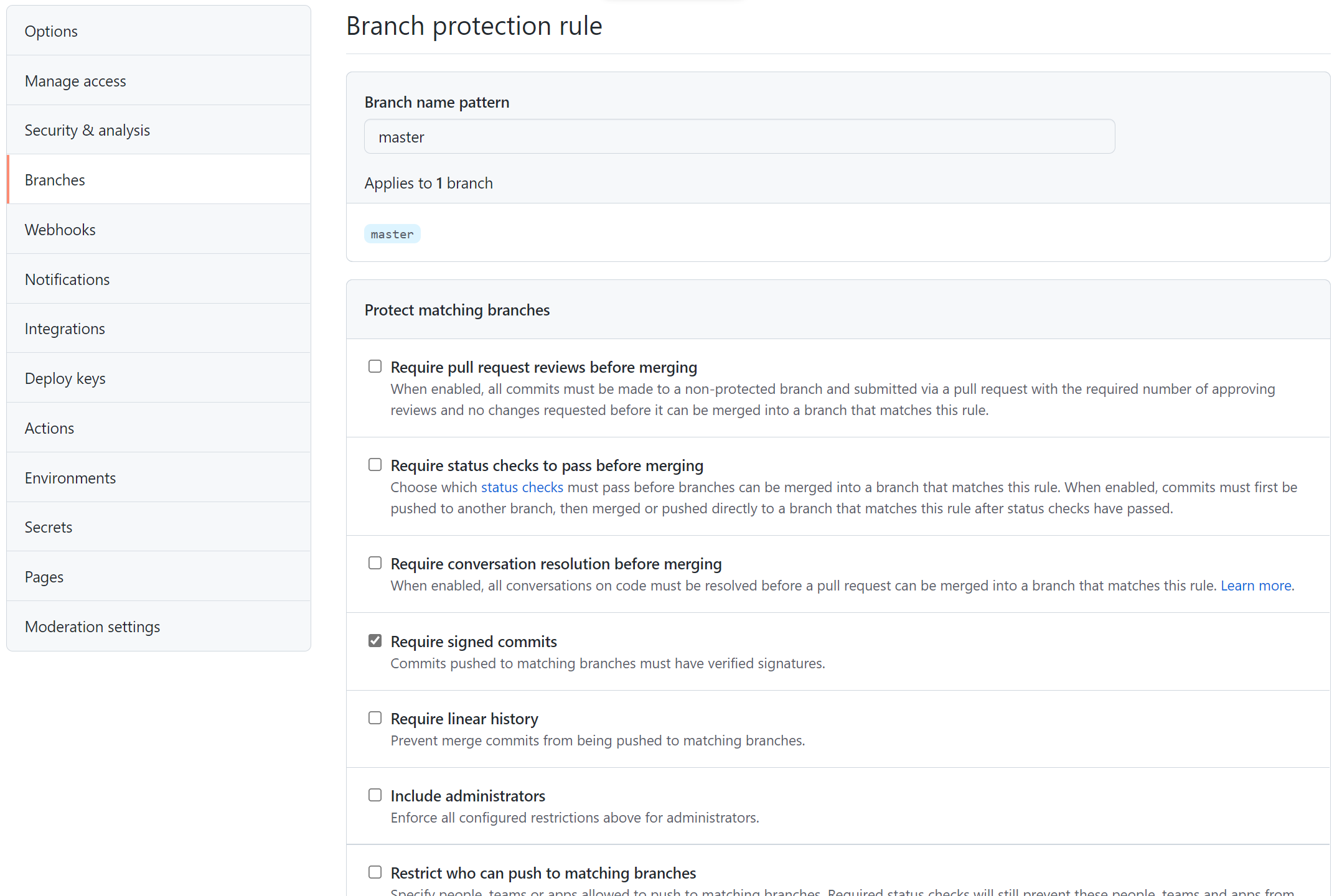Click the Environments sidebar icon
This screenshot has width=1342, height=896.
(70, 477)
